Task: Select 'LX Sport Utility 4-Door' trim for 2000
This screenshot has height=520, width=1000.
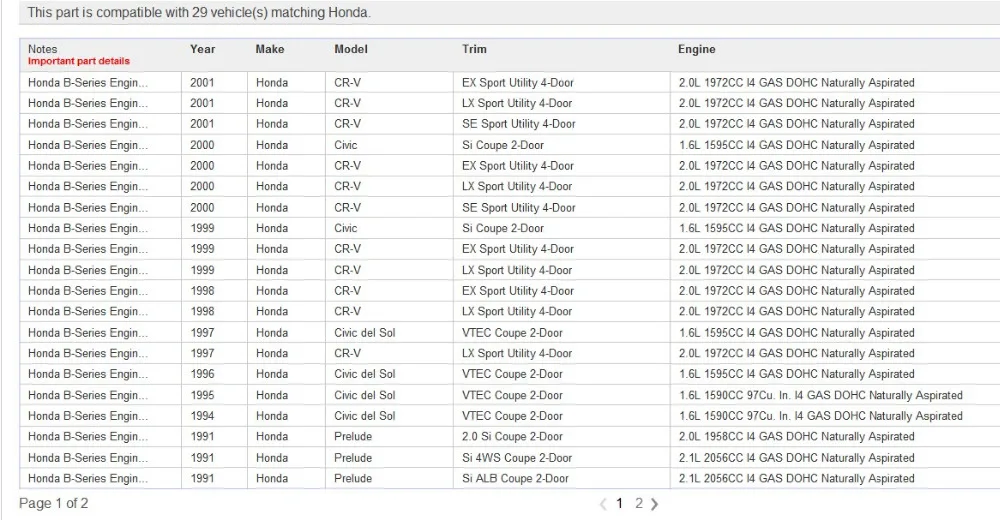Action: pos(517,186)
